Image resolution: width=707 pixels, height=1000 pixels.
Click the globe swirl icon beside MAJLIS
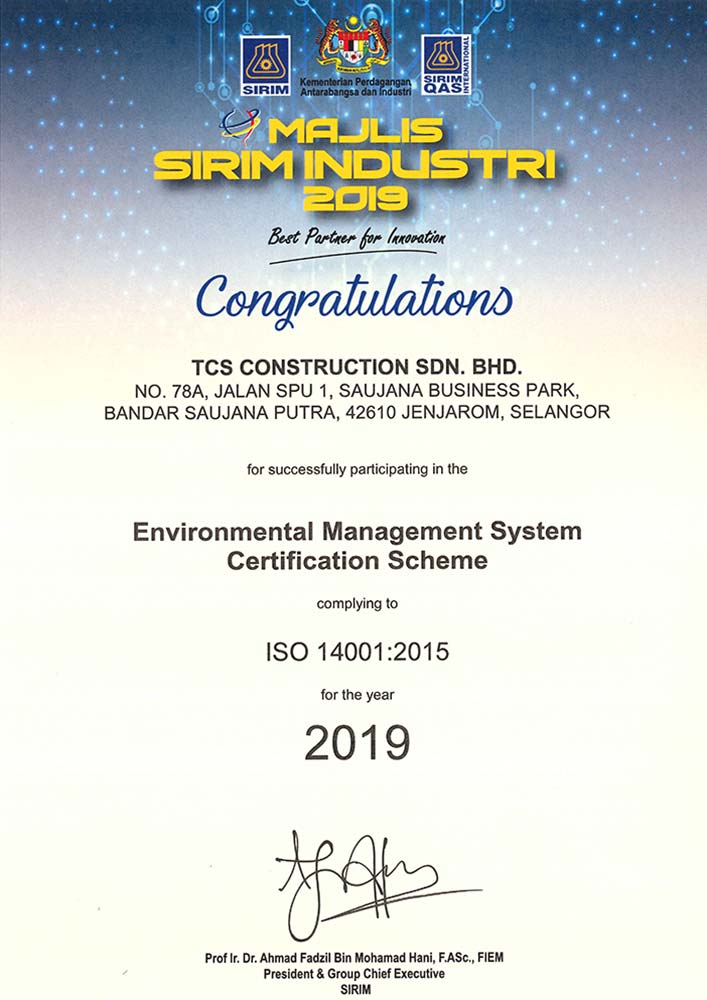(x=240, y=126)
